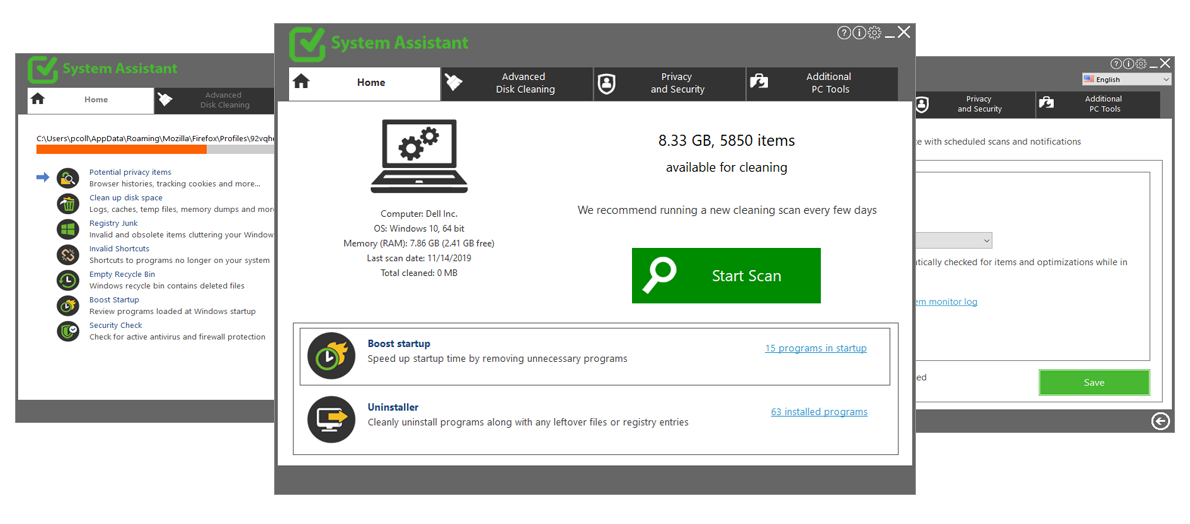
Task: Click Security Check text in left window
Action: coord(115,325)
